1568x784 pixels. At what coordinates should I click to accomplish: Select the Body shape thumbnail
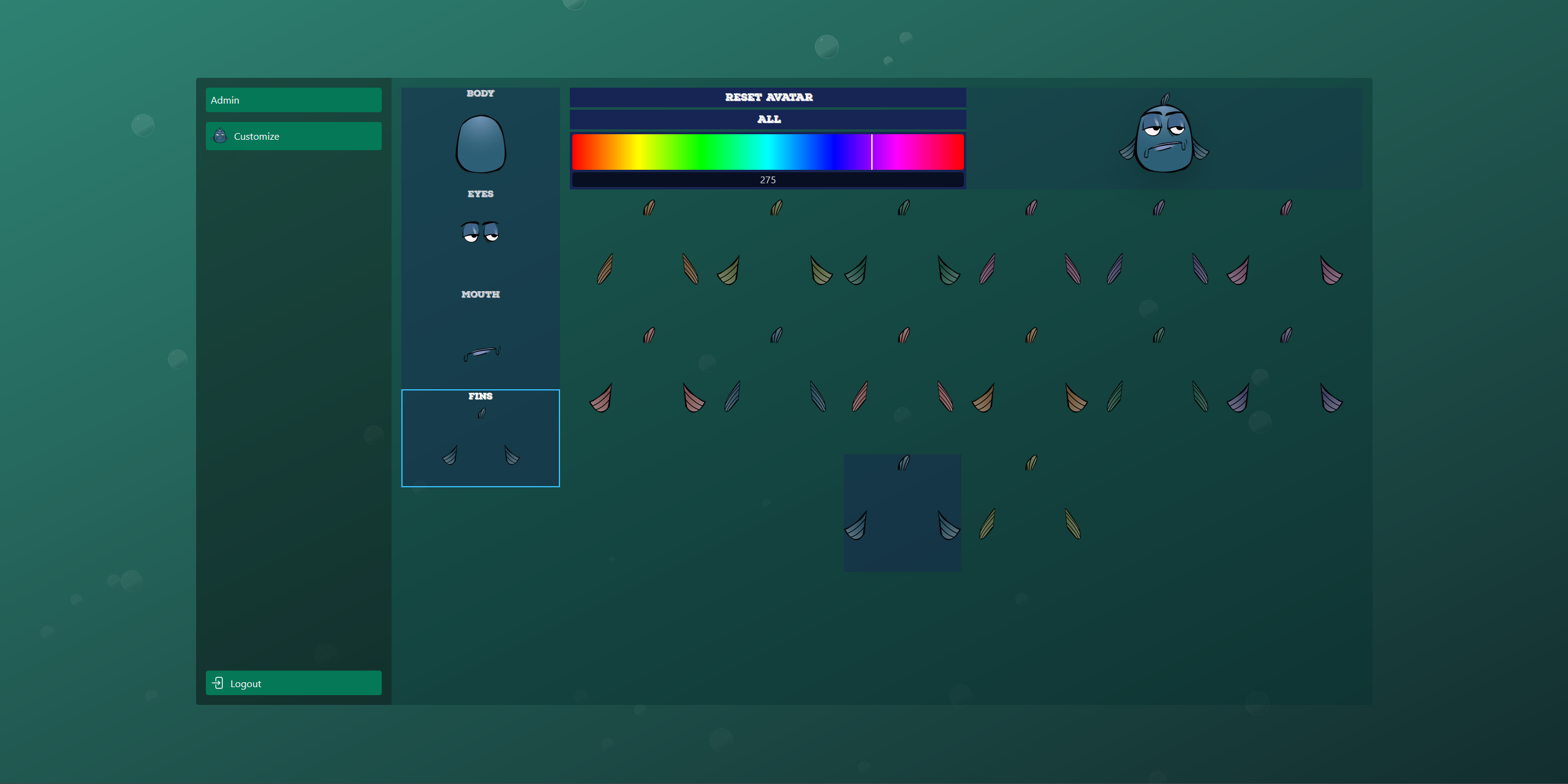(480, 144)
